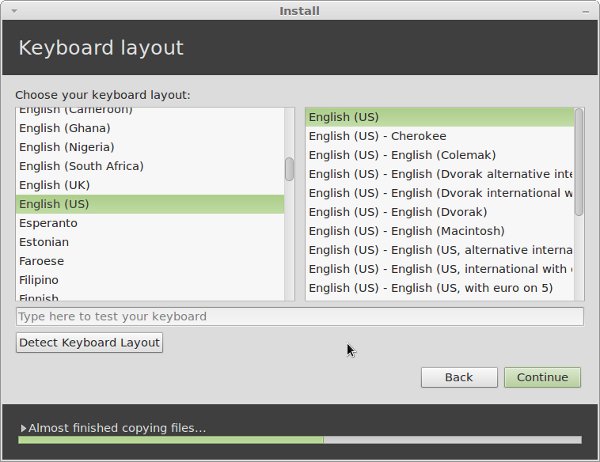Select the English (Macintosh) variant

(x=405, y=231)
